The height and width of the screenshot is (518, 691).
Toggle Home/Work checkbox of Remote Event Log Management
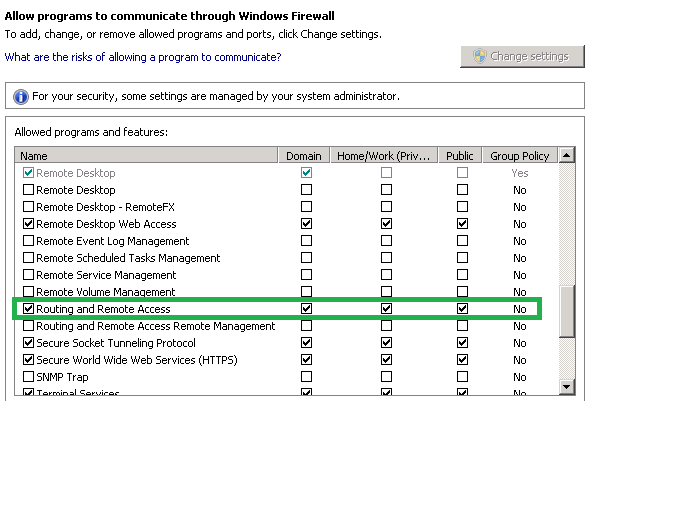click(386, 241)
